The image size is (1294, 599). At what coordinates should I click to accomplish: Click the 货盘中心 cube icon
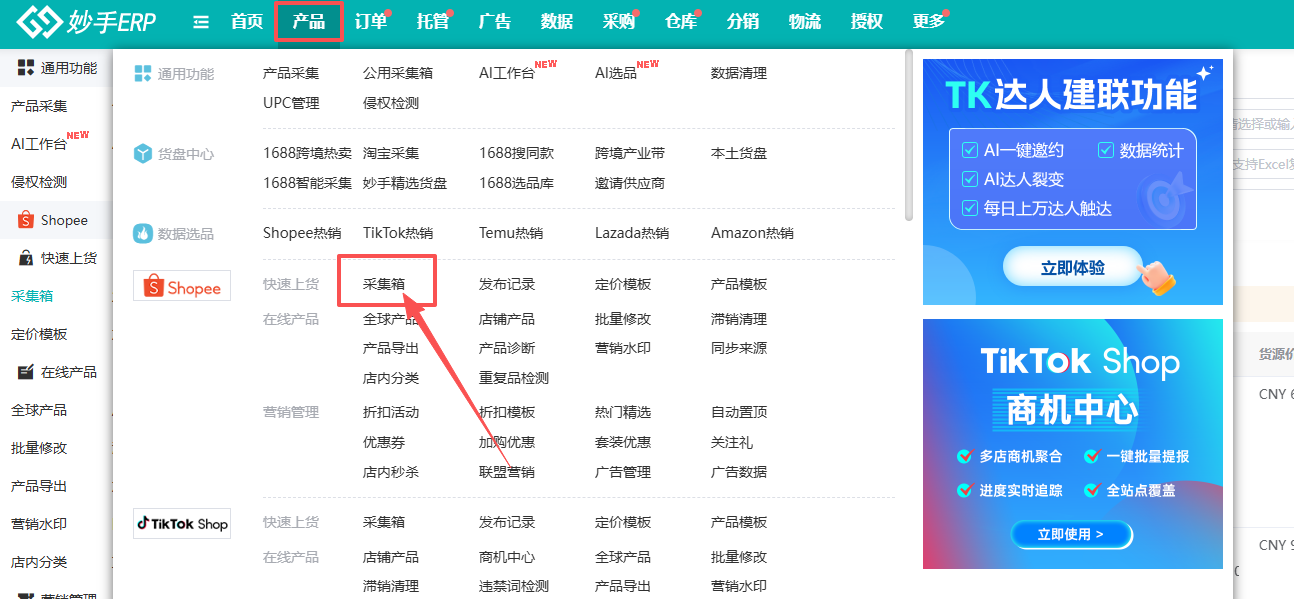pos(142,154)
